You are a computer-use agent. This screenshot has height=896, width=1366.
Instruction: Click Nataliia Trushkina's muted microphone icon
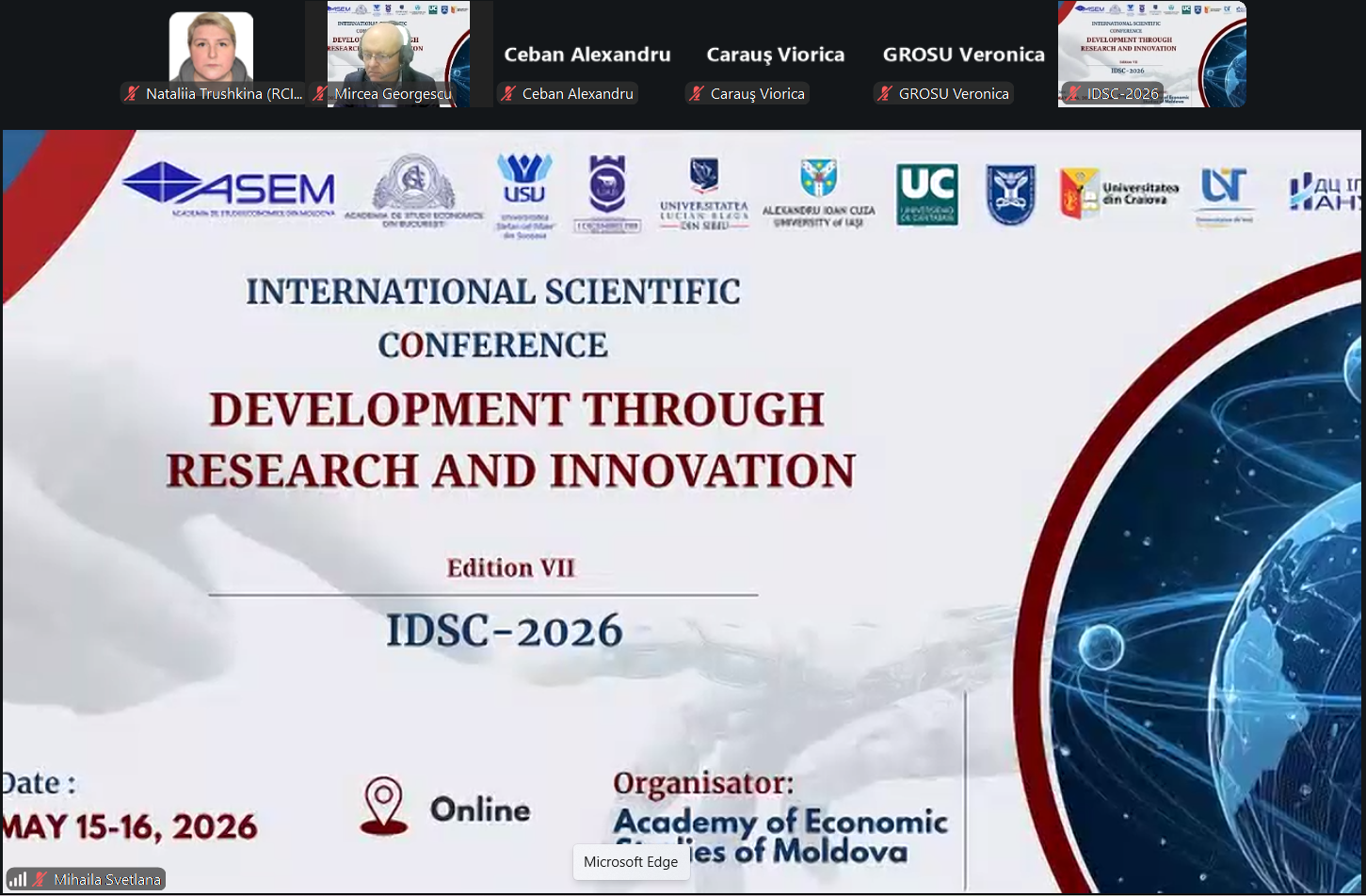pyautogui.click(x=132, y=93)
